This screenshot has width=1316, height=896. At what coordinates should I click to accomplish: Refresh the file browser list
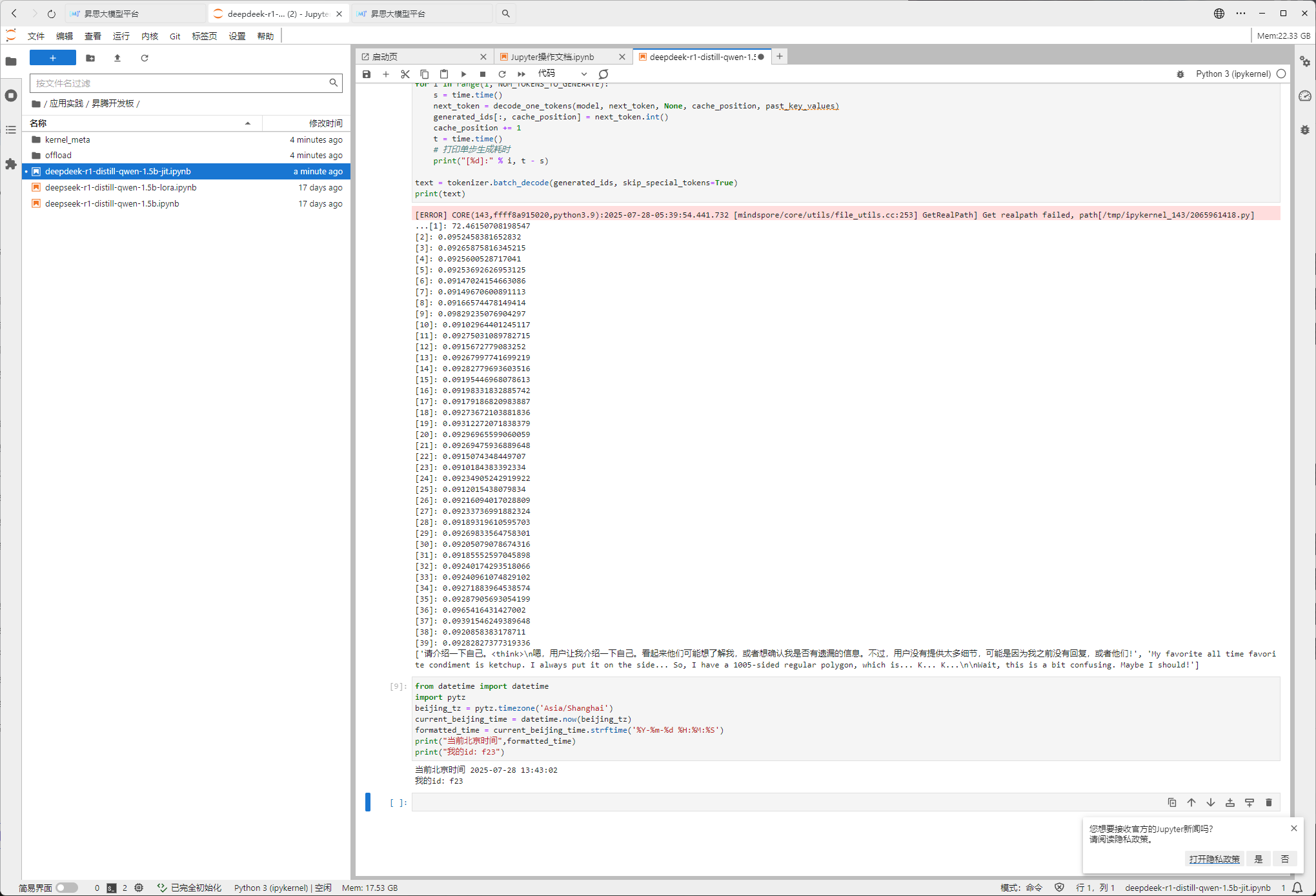click(x=145, y=58)
